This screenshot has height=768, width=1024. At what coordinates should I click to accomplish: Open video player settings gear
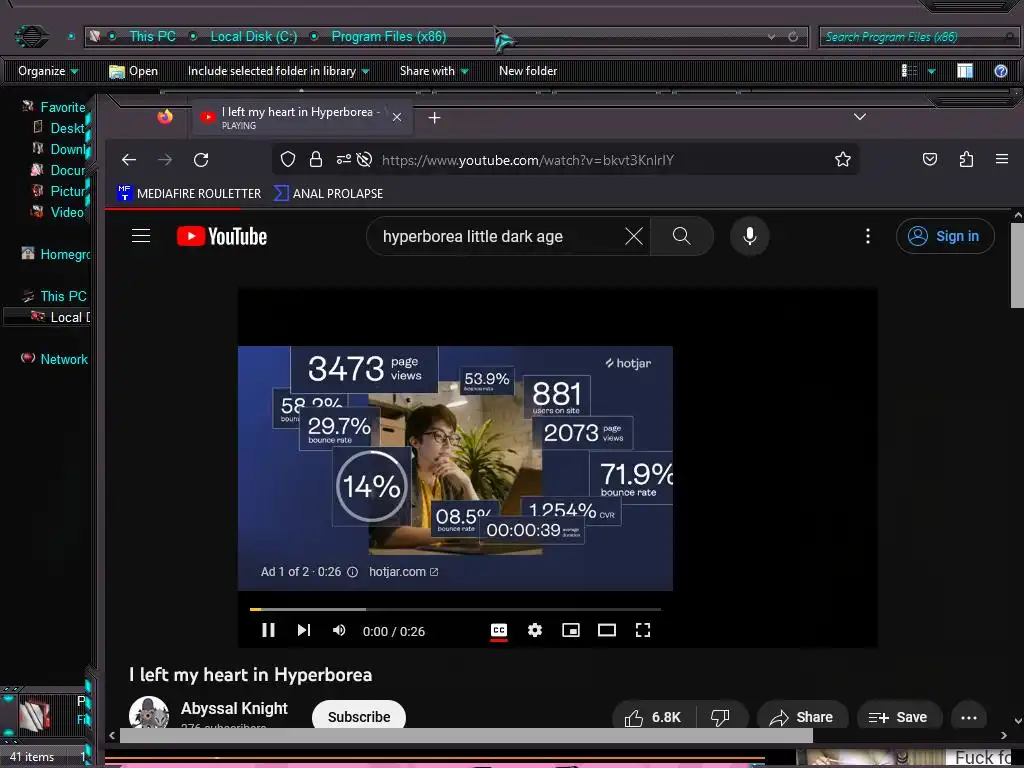click(x=535, y=630)
